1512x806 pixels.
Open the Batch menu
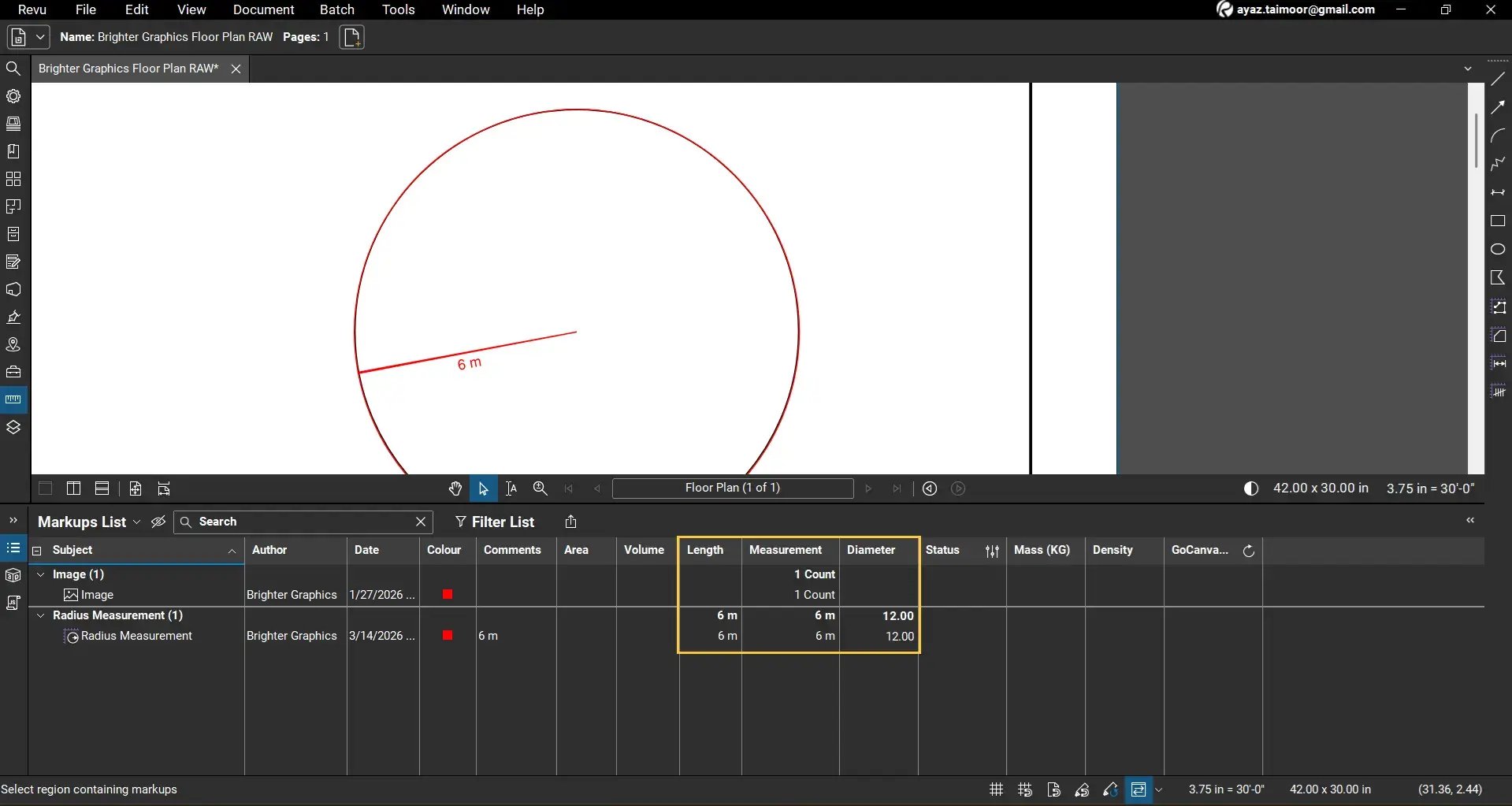click(x=337, y=9)
